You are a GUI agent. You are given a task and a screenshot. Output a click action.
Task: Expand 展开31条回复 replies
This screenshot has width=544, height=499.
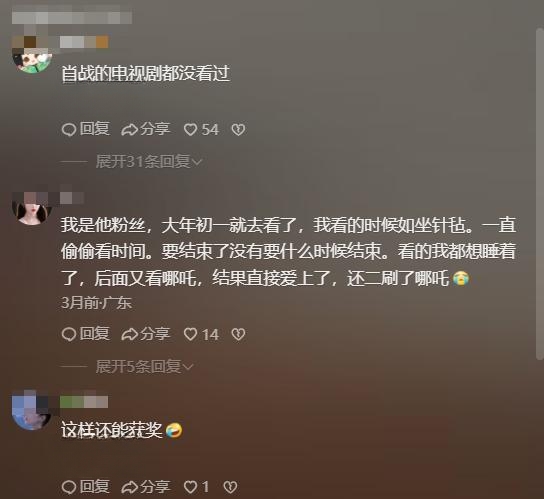[x=148, y=162]
